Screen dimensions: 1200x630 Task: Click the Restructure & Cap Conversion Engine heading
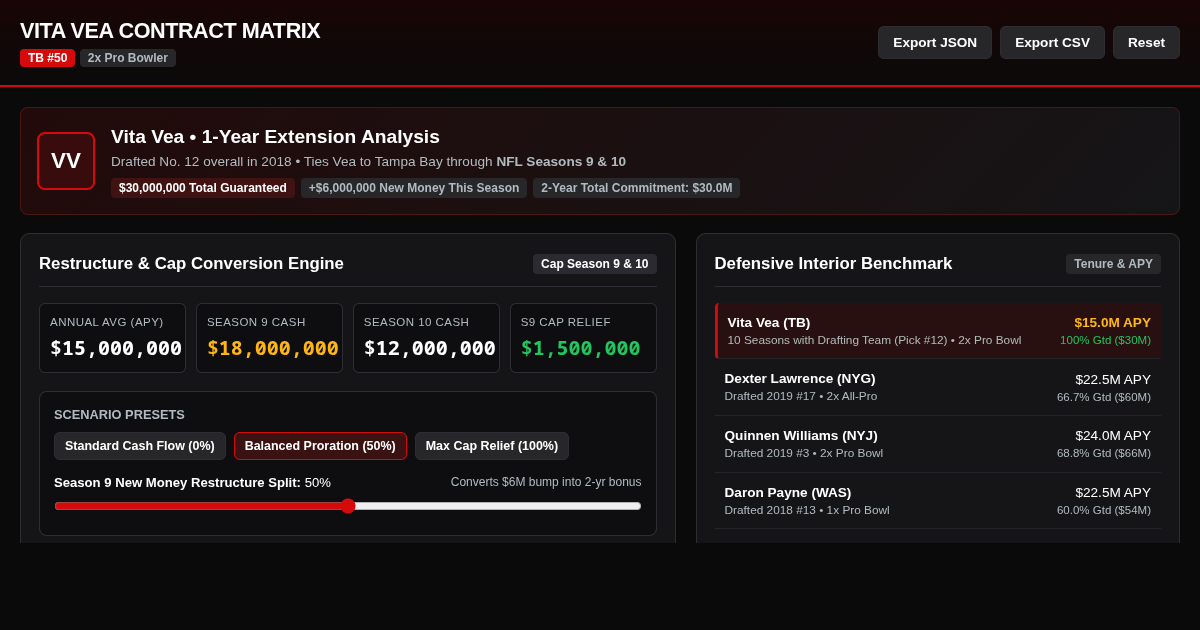[191, 264]
